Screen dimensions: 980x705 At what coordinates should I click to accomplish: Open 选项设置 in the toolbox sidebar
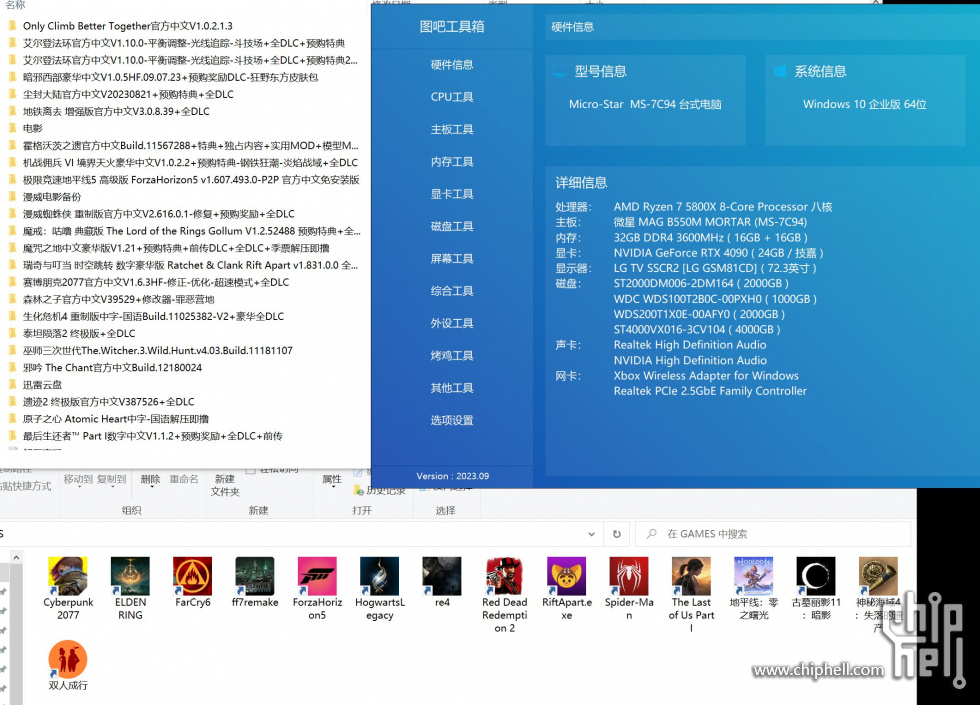pyautogui.click(x=452, y=420)
